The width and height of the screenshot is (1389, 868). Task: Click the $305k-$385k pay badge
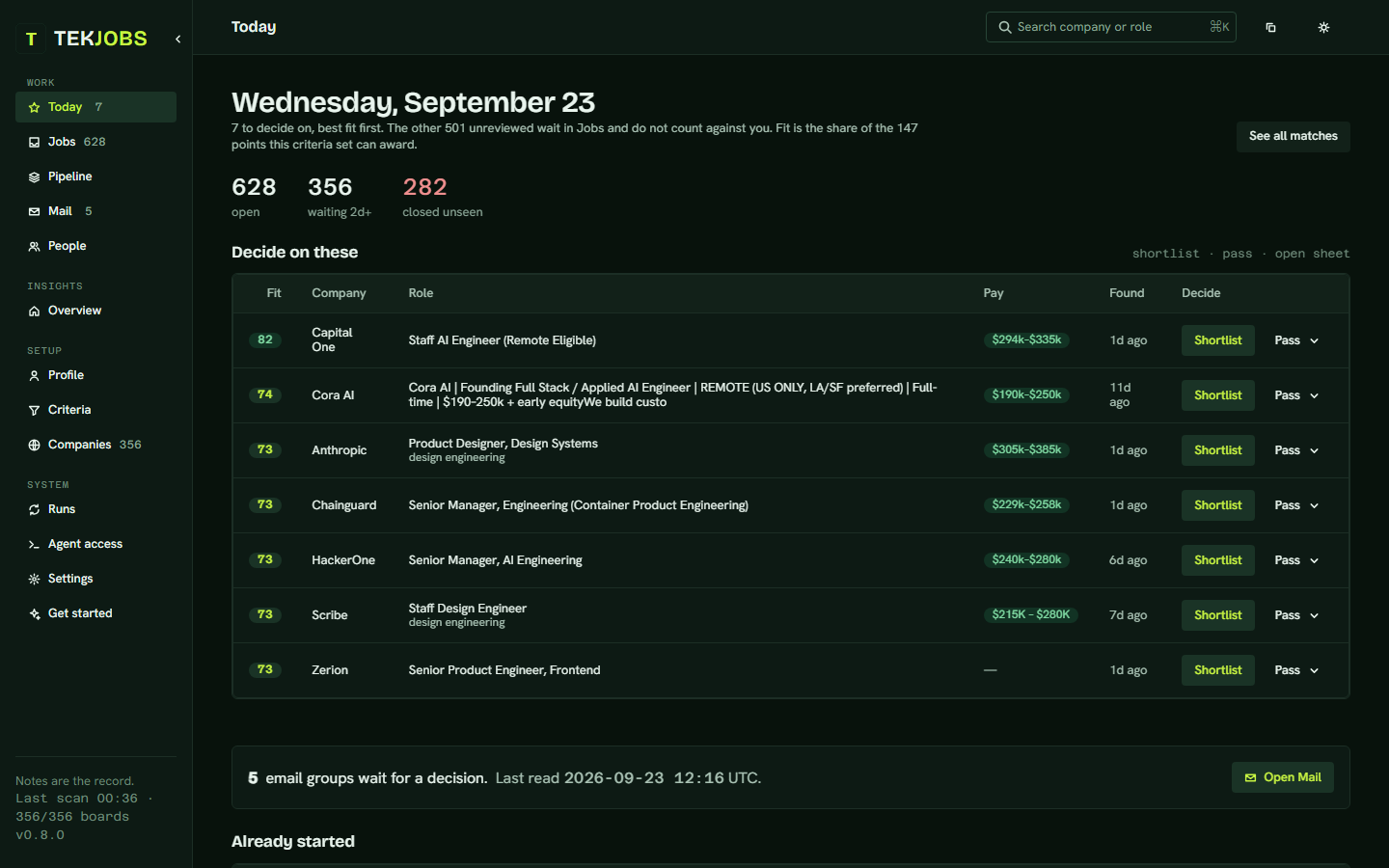click(x=1026, y=449)
